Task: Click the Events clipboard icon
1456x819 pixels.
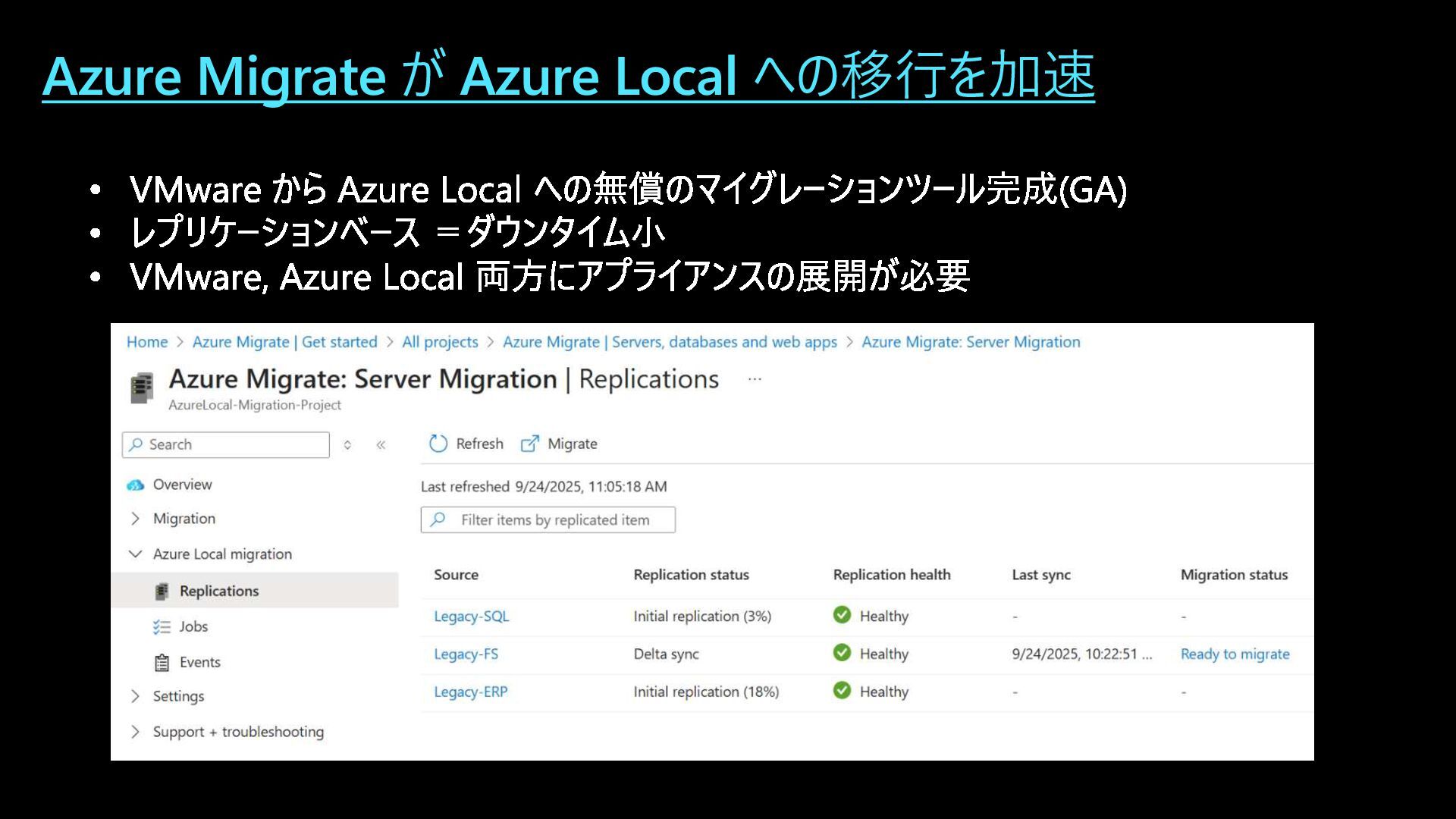Action: [162, 663]
